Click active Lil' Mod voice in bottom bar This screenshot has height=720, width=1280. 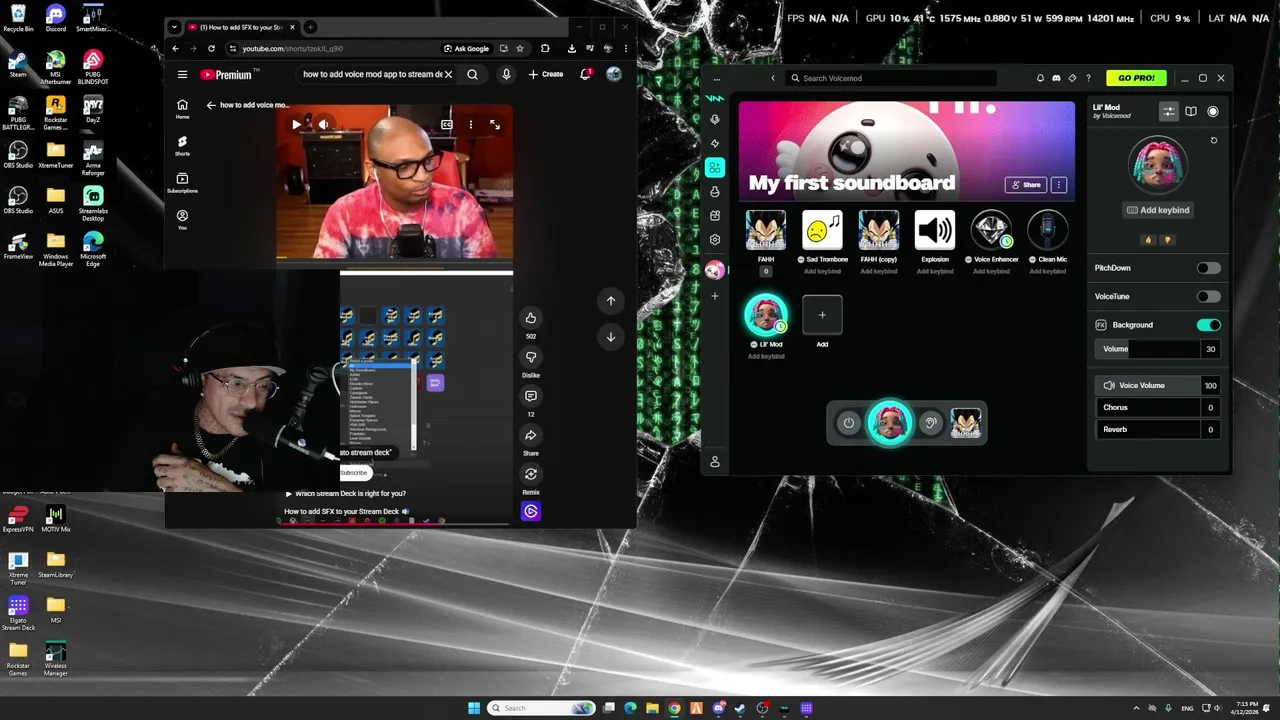[889, 422]
